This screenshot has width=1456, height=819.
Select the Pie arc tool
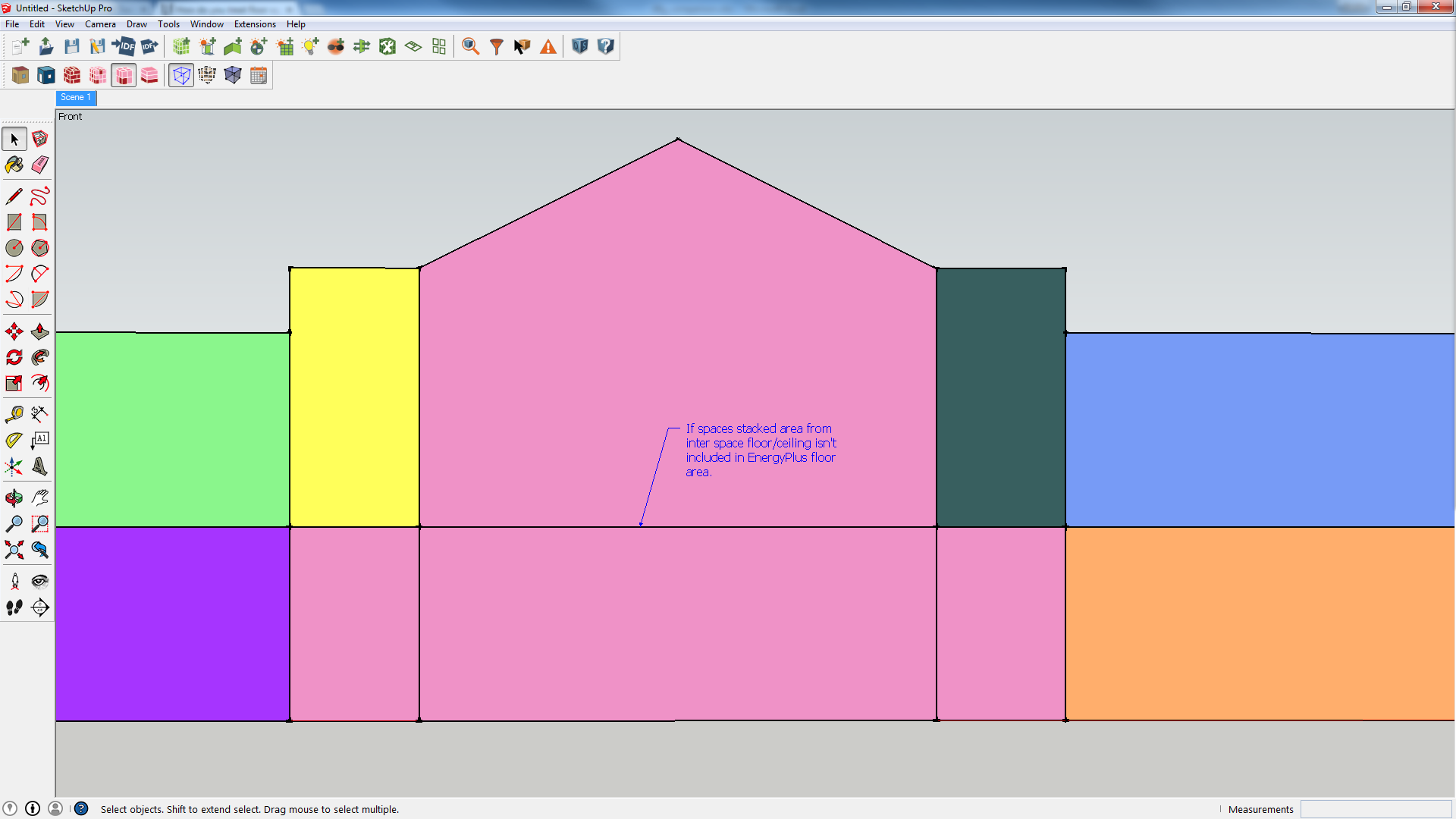point(40,300)
